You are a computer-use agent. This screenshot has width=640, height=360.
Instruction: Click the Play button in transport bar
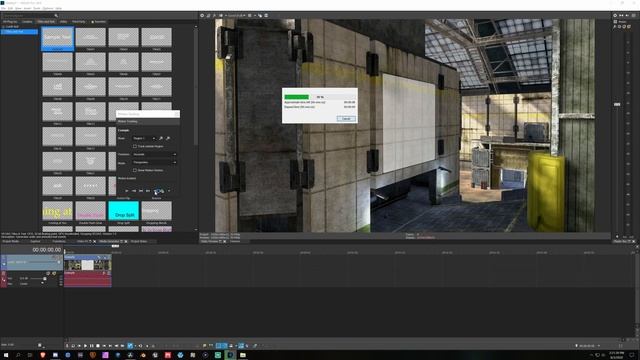[85, 346]
